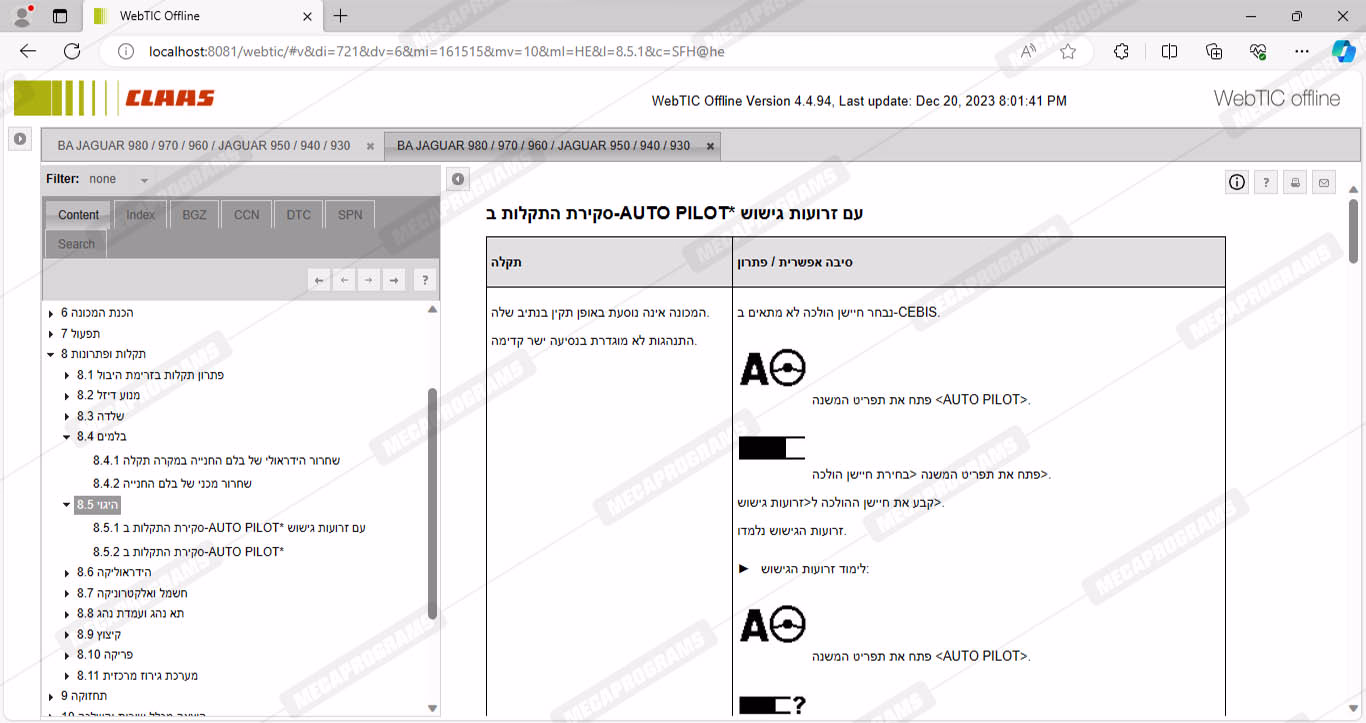Close the first BA JAGUAR document tab
This screenshot has height=723, width=1366.
point(370,146)
